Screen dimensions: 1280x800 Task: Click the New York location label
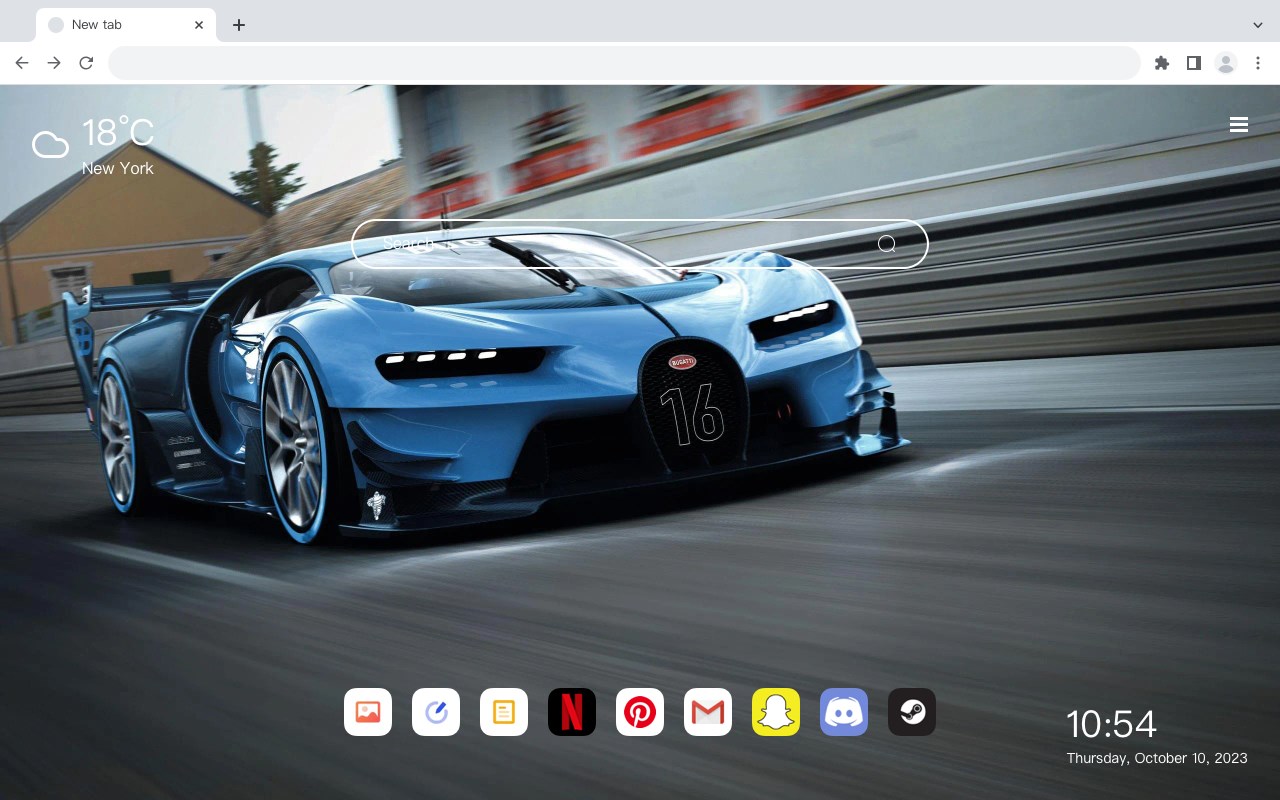tap(118, 169)
